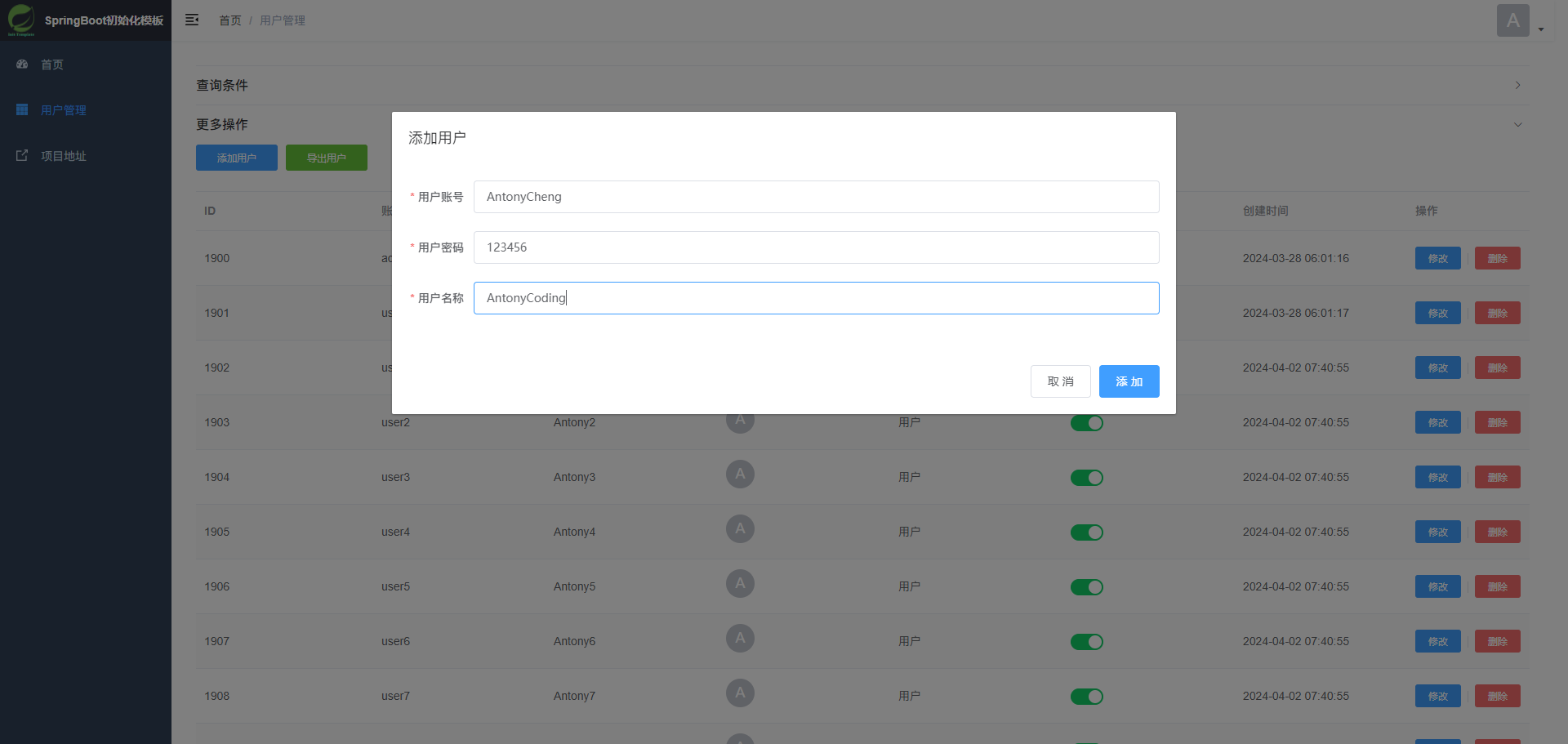Open the avatar dropdown caret
The width and height of the screenshot is (1568, 744).
click(1541, 29)
